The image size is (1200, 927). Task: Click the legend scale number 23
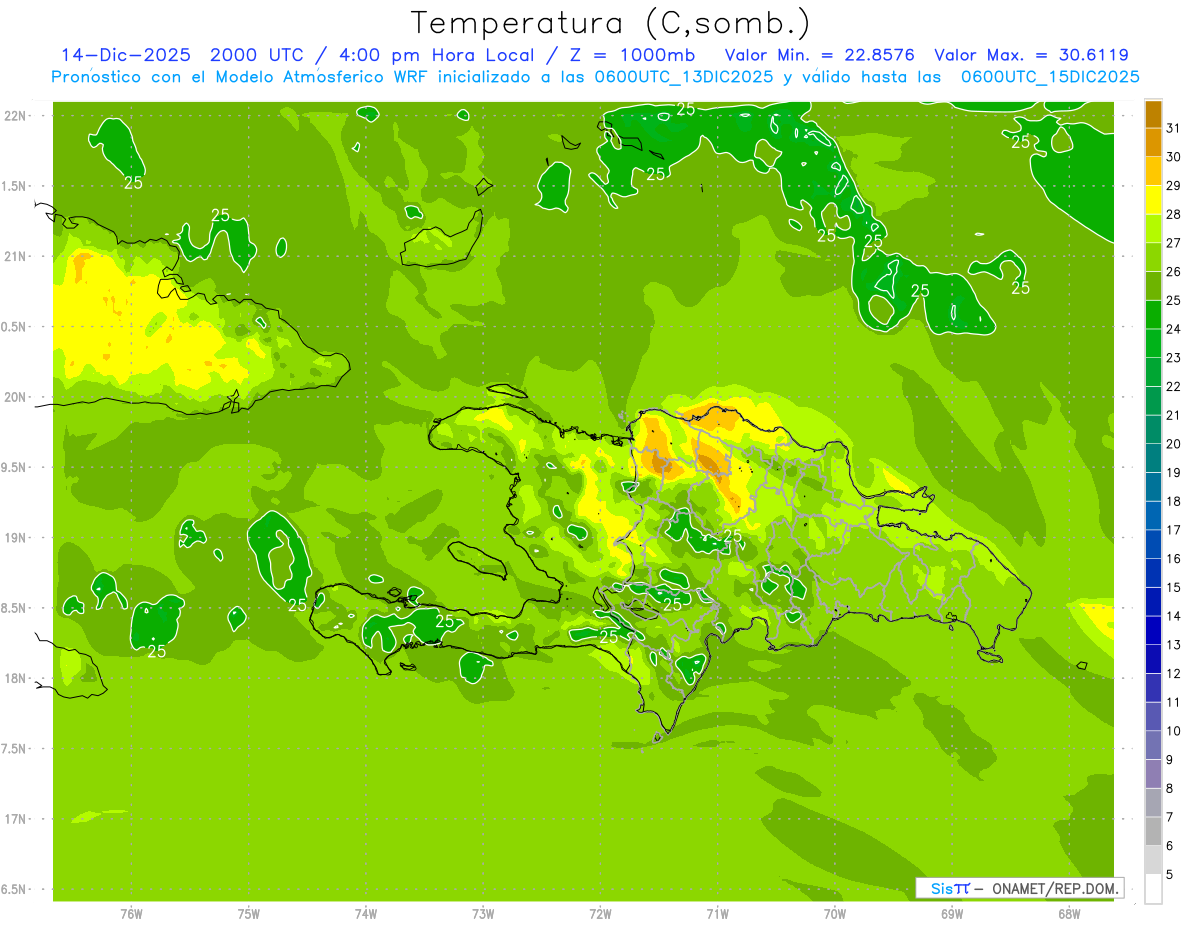click(x=1174, y=358)
